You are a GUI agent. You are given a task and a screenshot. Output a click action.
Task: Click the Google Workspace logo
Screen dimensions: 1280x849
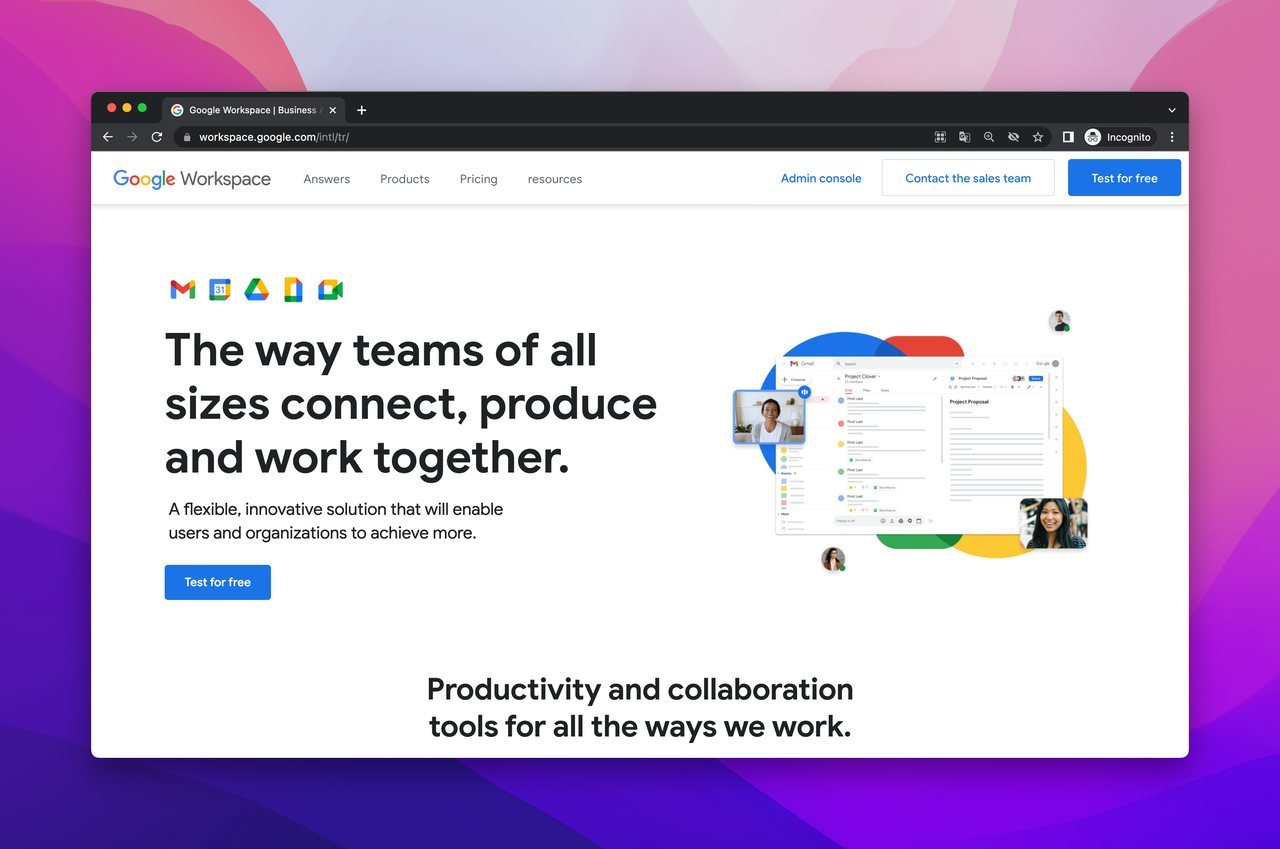(x=192, y=179)
